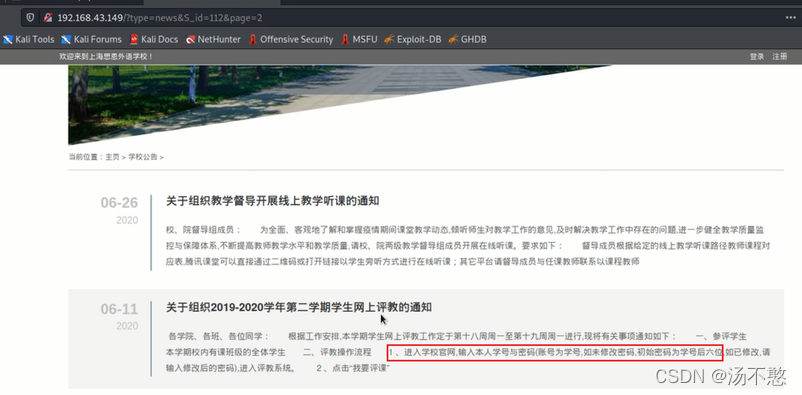Click the shield tracking protection icon

coord(30,18)
